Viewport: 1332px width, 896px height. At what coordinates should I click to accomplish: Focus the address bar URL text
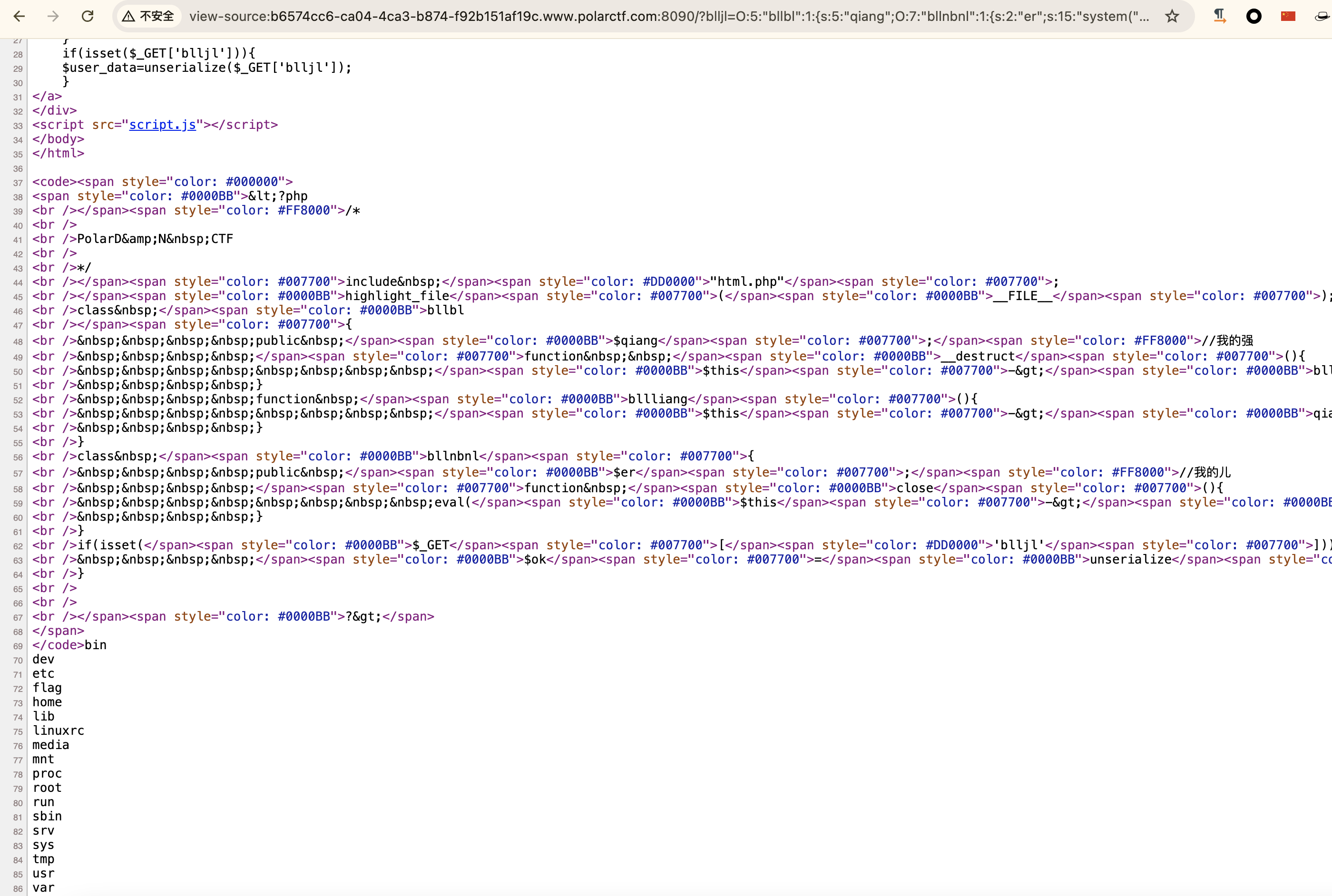(x=668, y=16)
